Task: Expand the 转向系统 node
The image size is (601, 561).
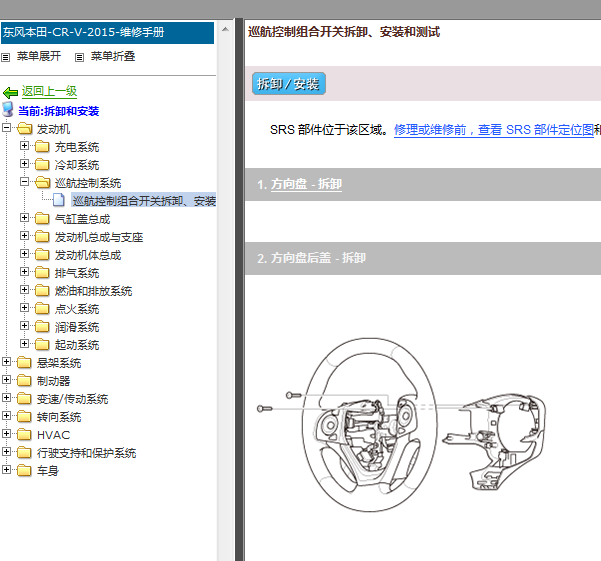Action: (6, 415)
